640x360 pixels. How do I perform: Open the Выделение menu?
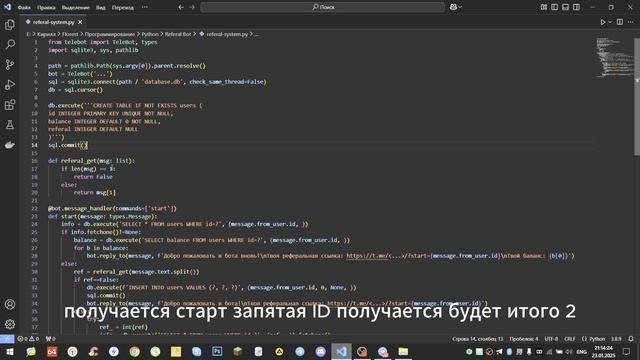(x=76, y=7)
